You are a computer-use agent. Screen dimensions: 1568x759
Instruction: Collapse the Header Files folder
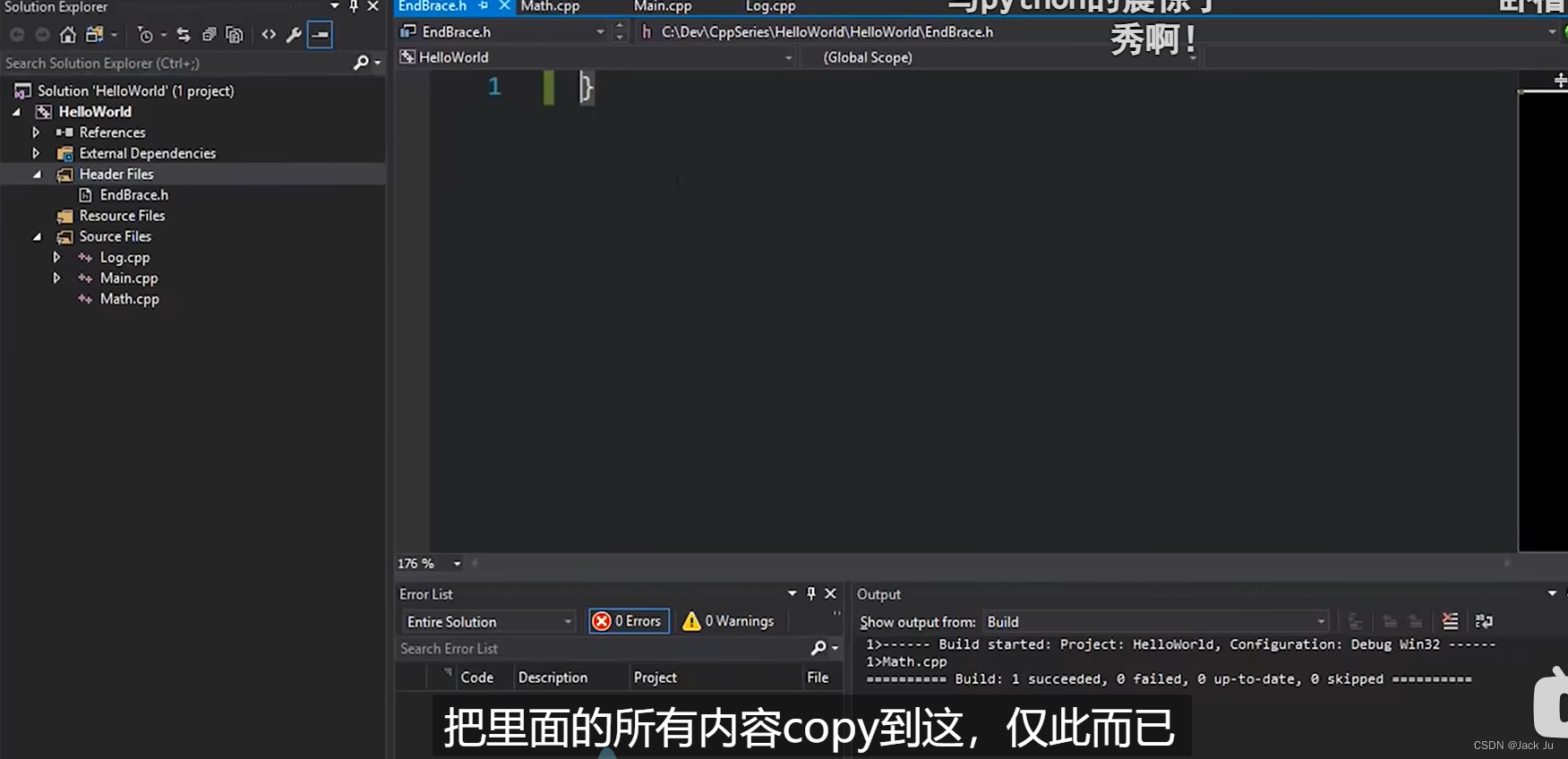pos(37,175)
